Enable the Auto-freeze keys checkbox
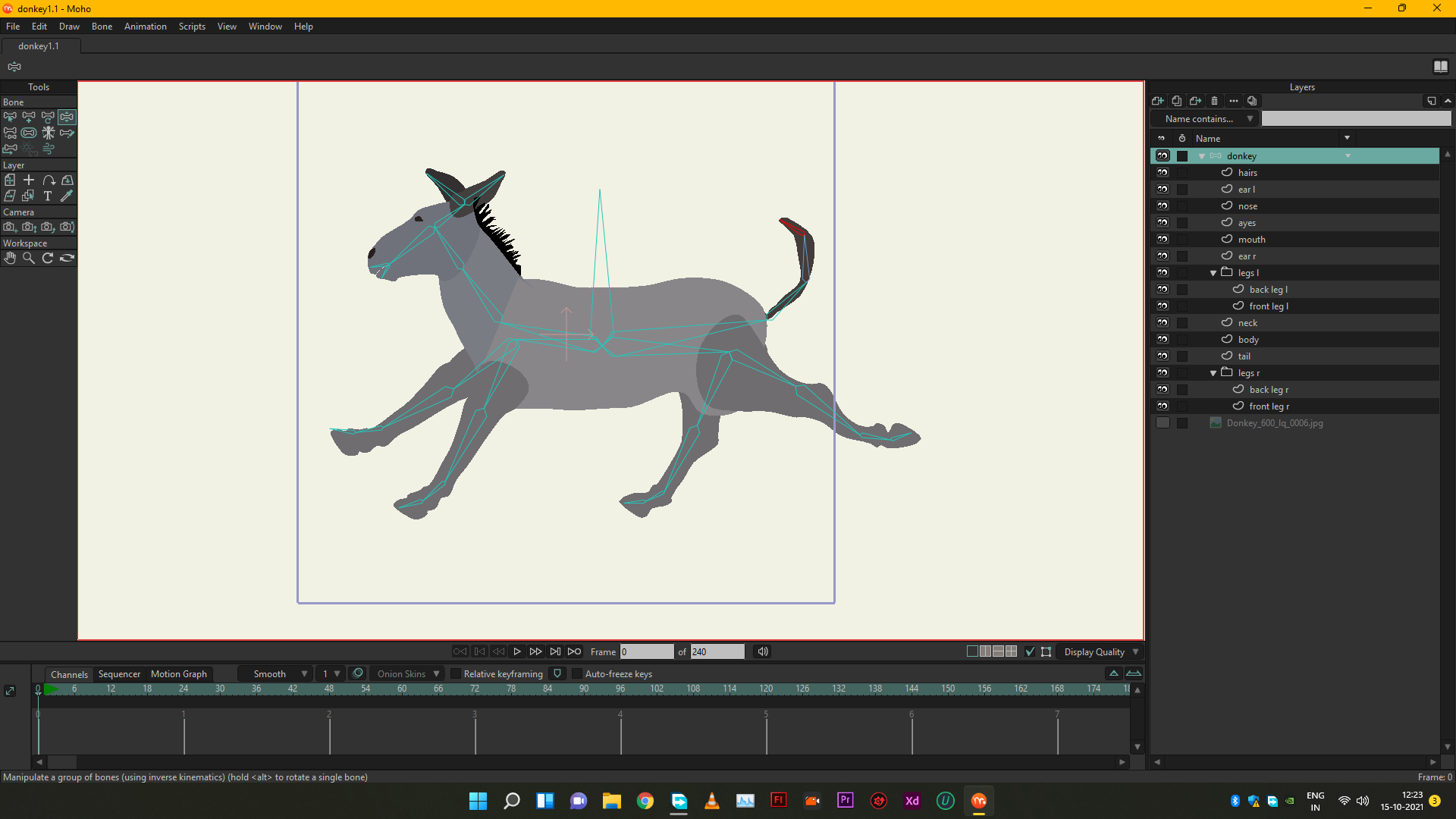 pos(577,673)
